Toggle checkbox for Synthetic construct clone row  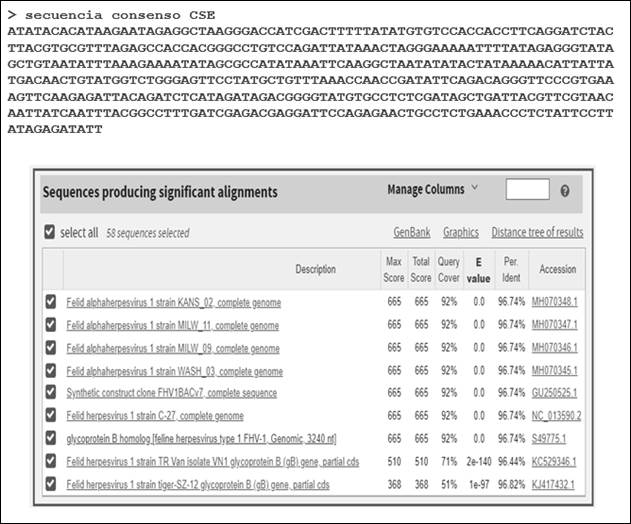(x=51, y=393)
